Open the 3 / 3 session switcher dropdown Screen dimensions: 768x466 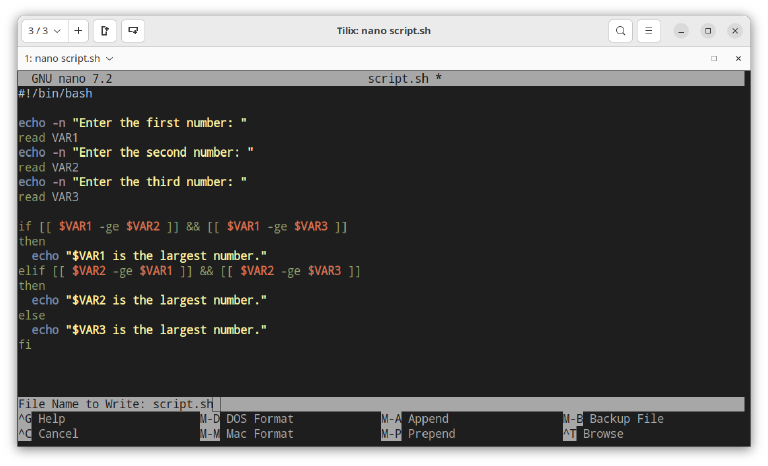click(x=42, y=31)
